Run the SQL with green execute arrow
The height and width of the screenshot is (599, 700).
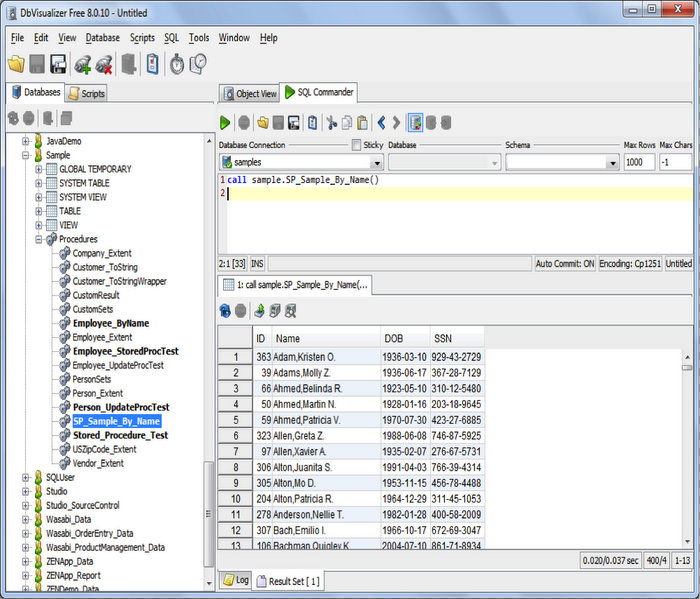pyautogui.click(x=225, y=123)
